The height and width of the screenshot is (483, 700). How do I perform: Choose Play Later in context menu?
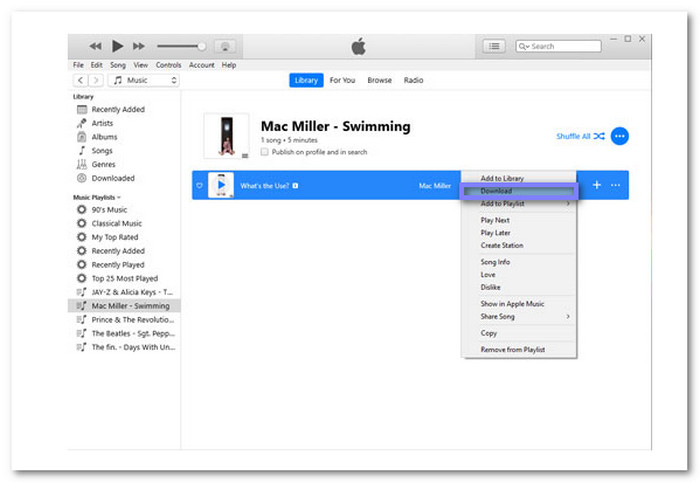point(519,233)
